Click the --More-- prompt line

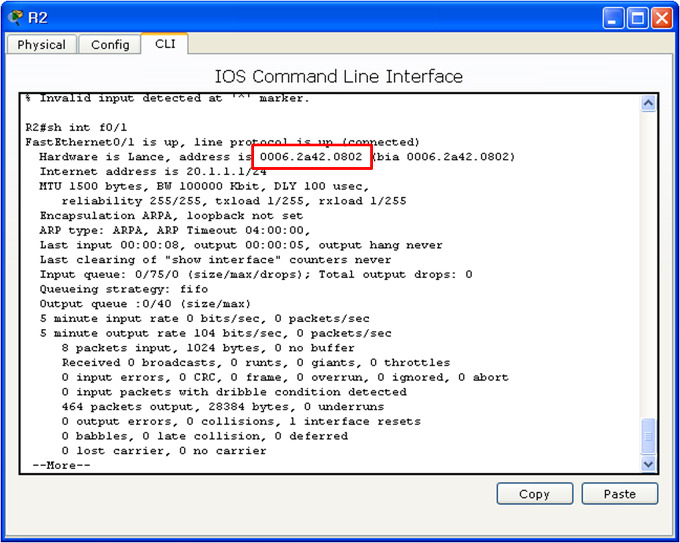click(x=61, y=465)
